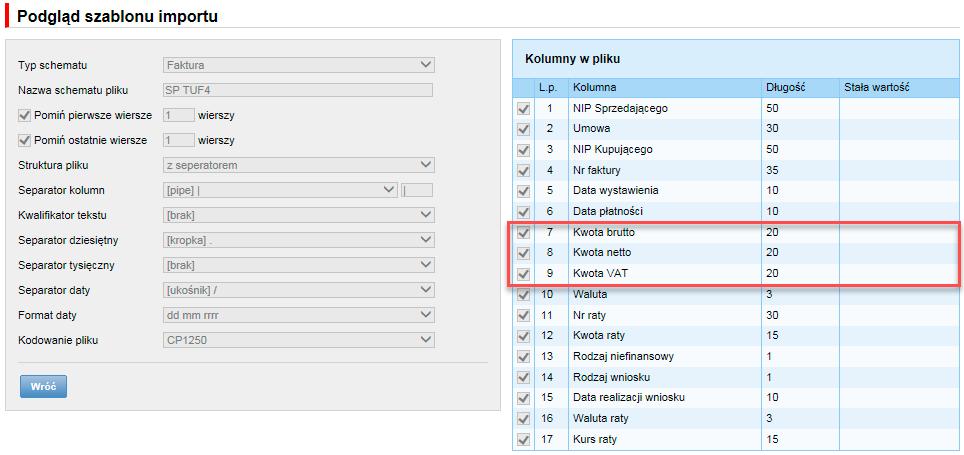Open the Format daty dropdown
Viewport: 964px width, 455px height.
pyautogui.click(x=298, y=315)
